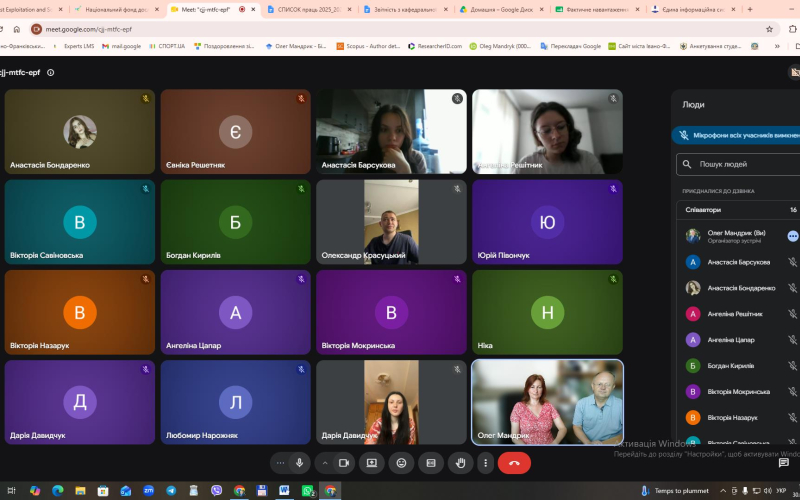Toggle the camera button in call bar
The height and width of the screenshot is (500, 800).
tap(344, 463)
